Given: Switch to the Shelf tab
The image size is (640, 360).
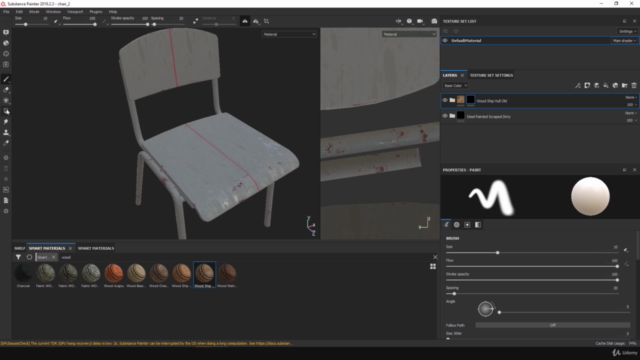Looking at the screenshot, I should (x=20, y=248).
